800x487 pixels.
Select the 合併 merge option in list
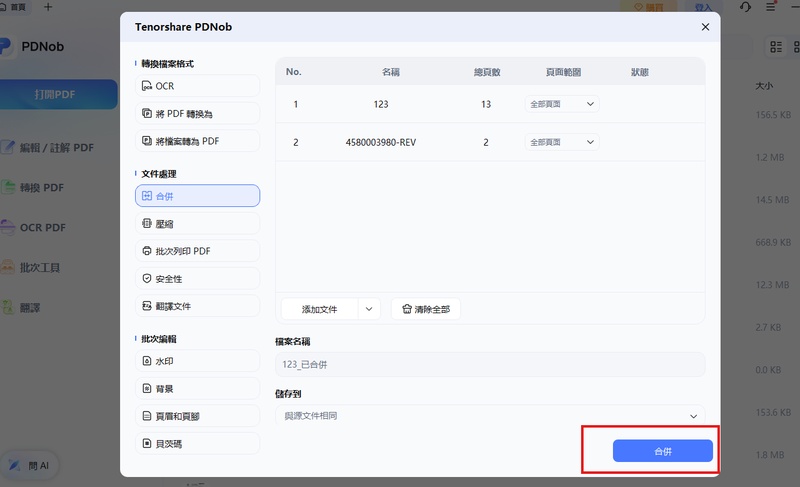click(x=197, y=196)
